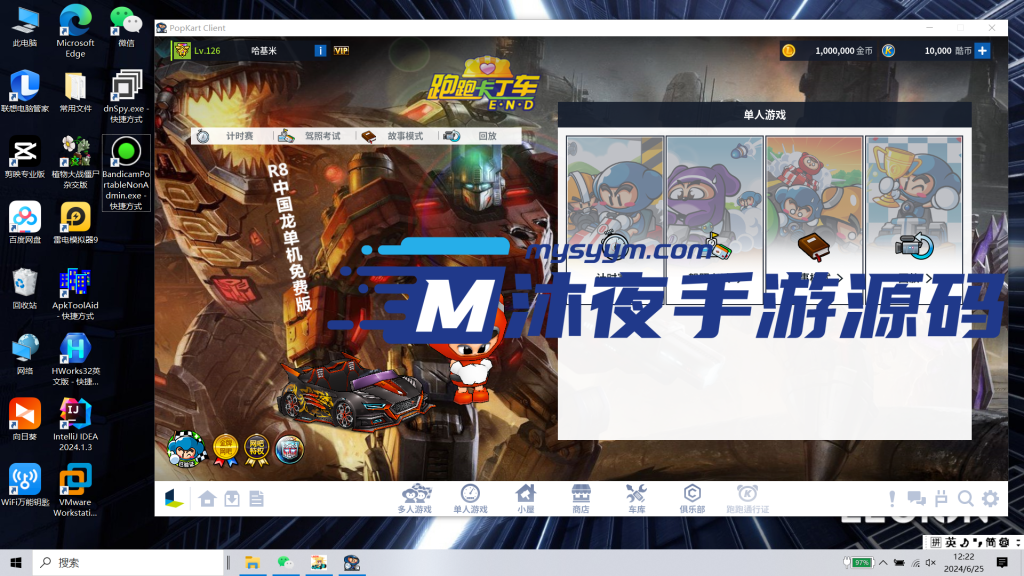Select the 计时赛 time trial tab
This screenshot has height=576, width=1024.
(227, 136)
